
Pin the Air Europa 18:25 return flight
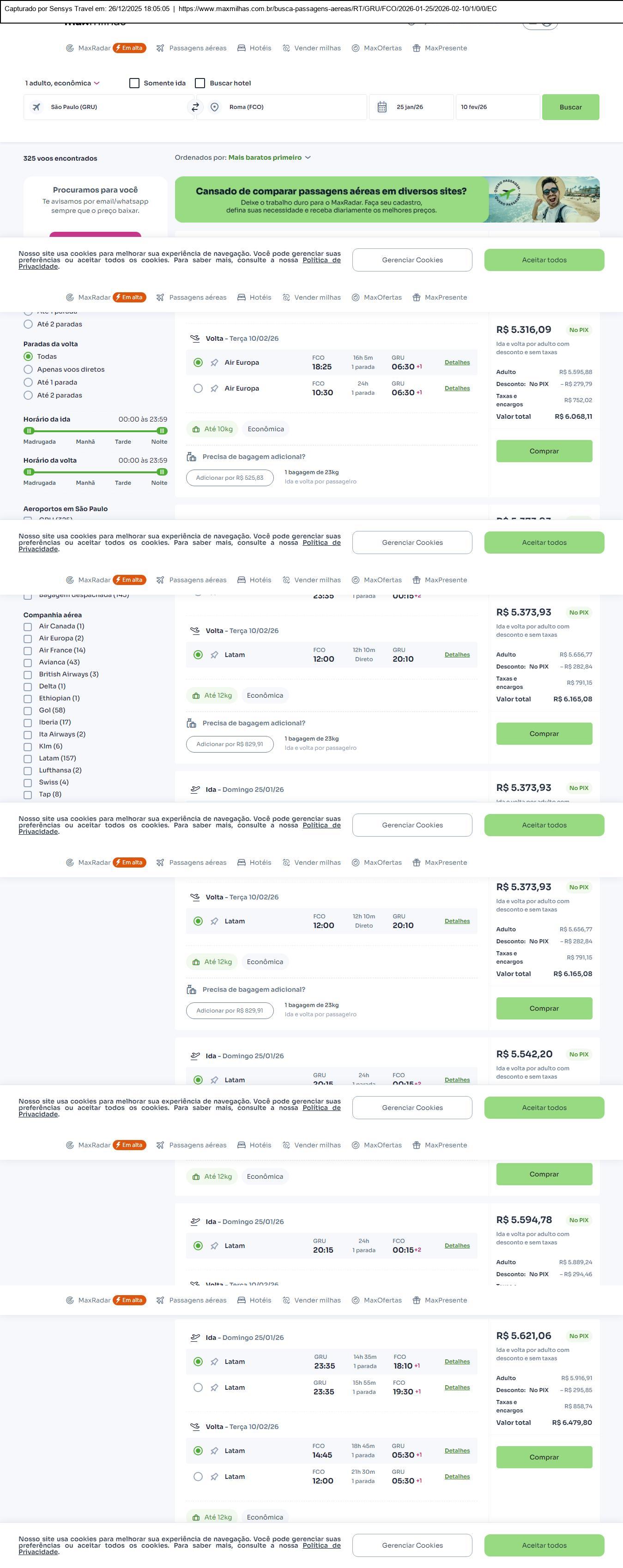point(214,363)
